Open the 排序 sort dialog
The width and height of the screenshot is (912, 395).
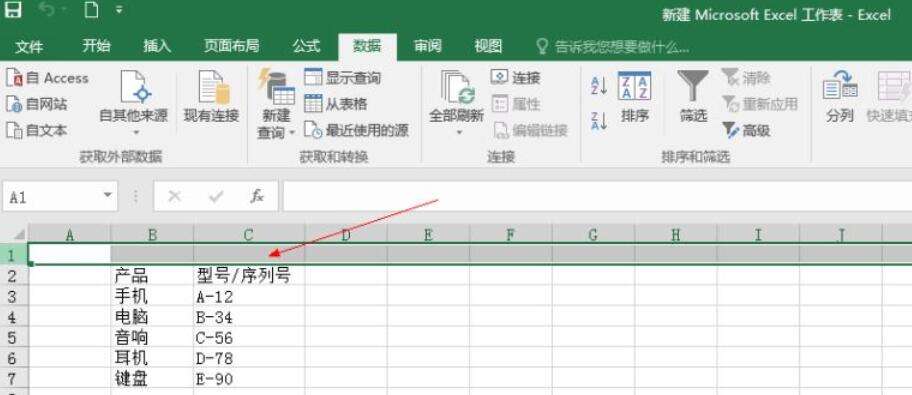coord(635,97)
